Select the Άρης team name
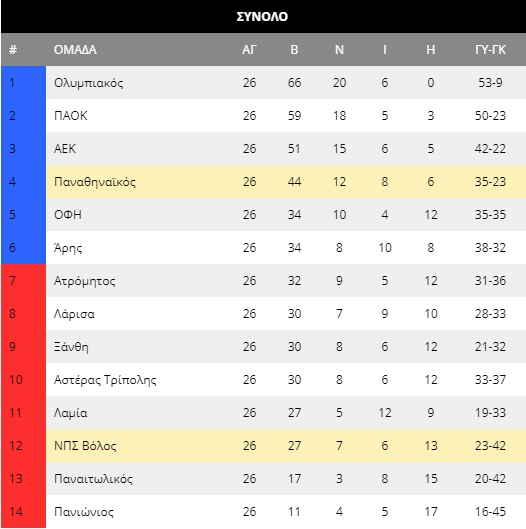526x529 pixels. point(68,248)
